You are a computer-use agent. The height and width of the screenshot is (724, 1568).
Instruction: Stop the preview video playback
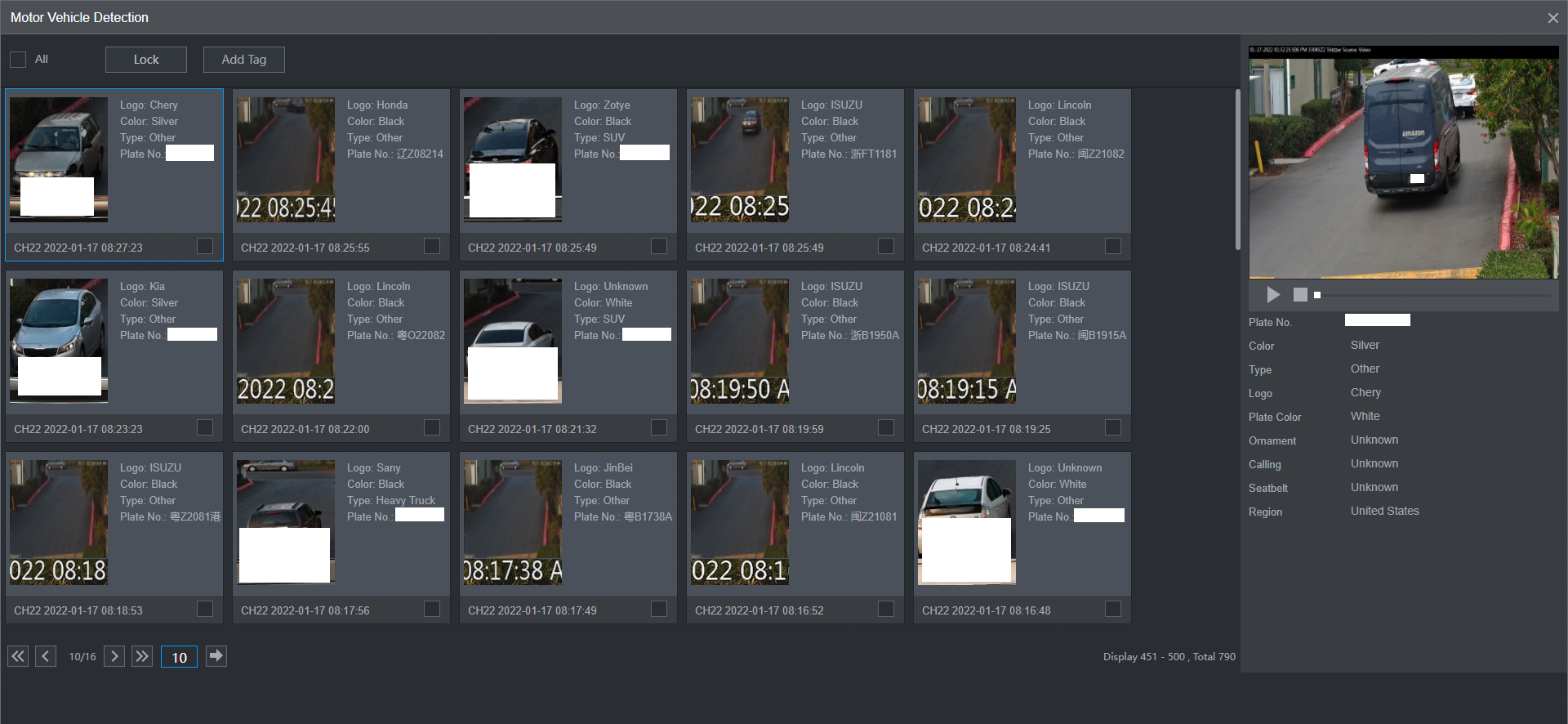(x=1300, y=294)
